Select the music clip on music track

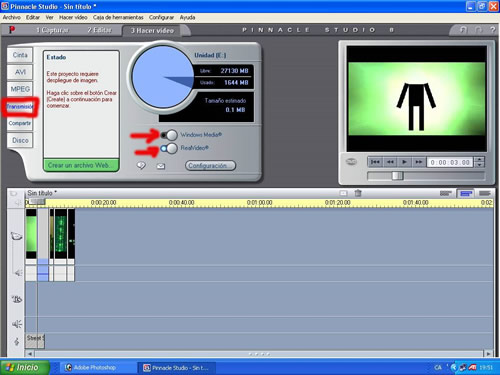click(35, 341)
